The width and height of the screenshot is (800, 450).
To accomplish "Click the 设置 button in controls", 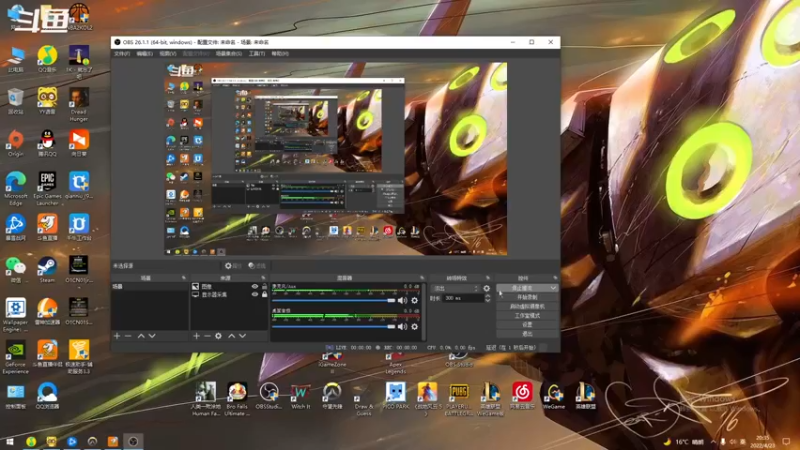I will tap(527, 324).
